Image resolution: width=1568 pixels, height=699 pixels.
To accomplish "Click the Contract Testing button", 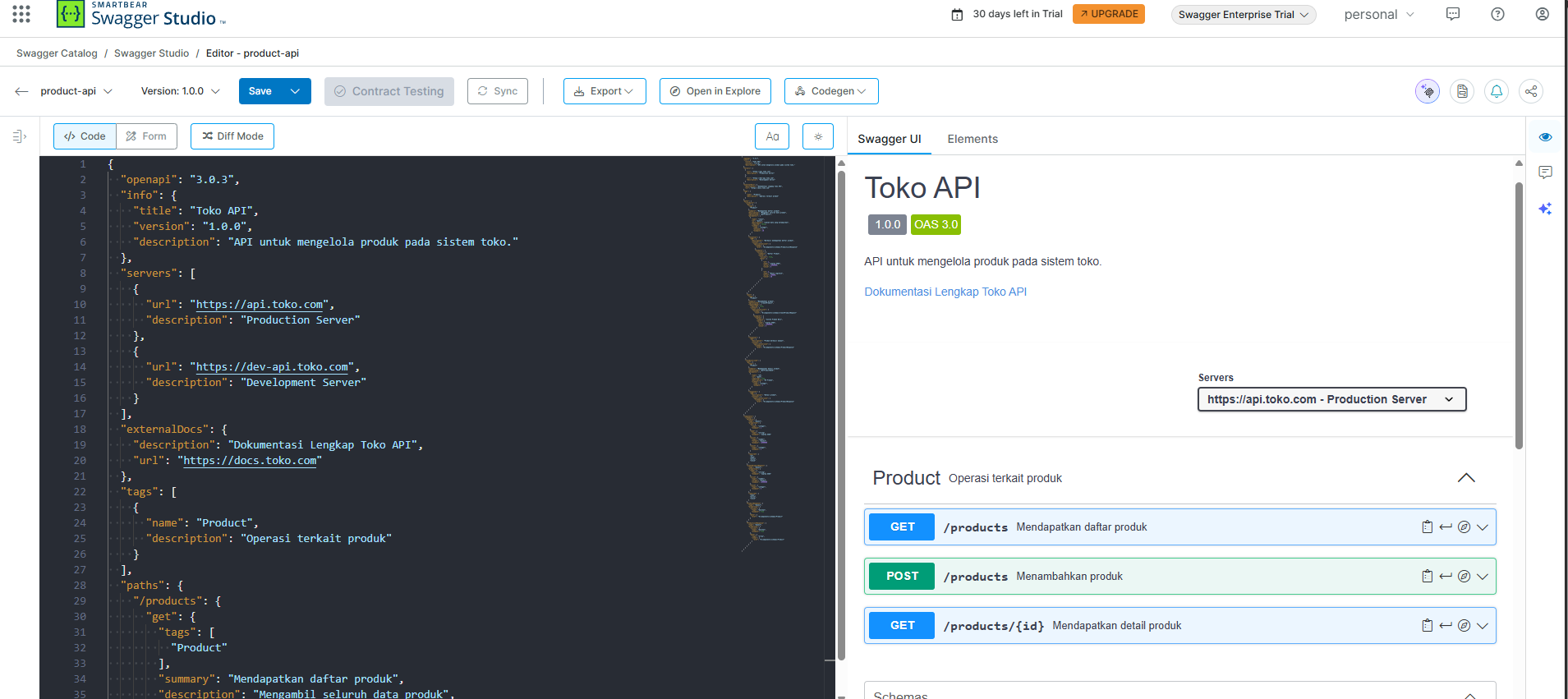I will 389,91.
